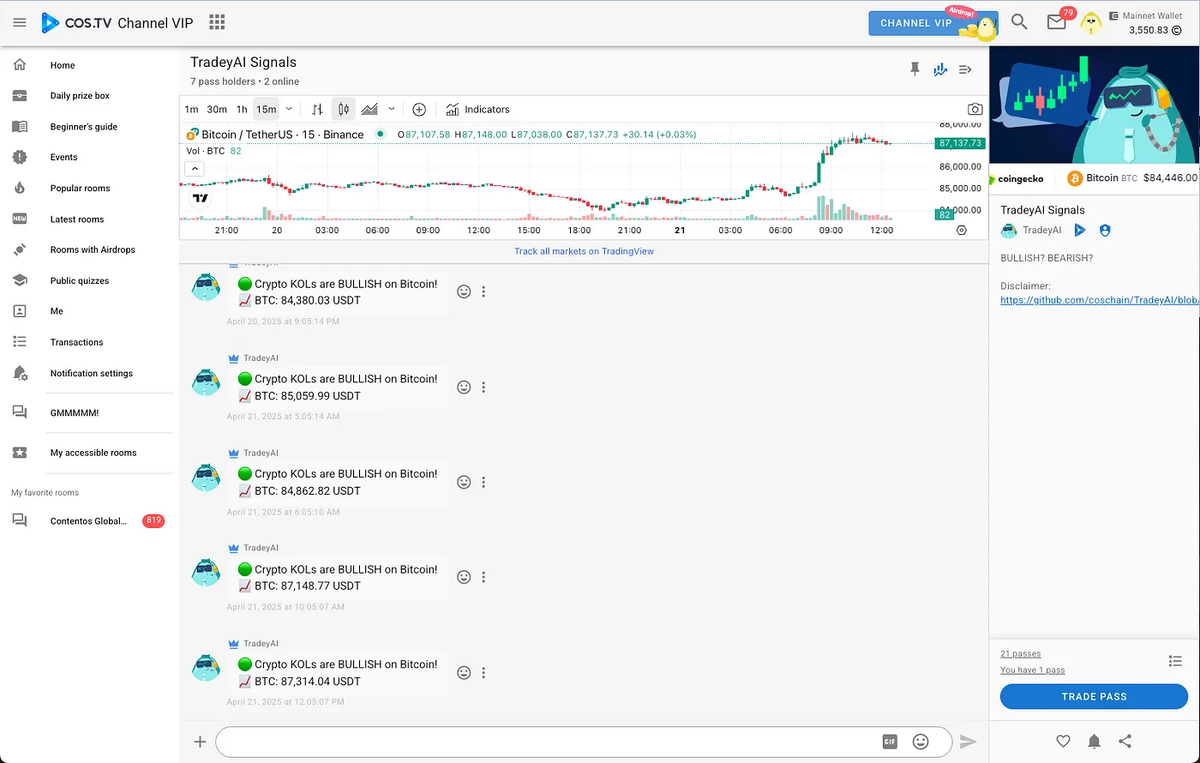Pin the TradeyAI Signals room
Viewport: 1200px width, 763px height.
click(x=914, y=69)
